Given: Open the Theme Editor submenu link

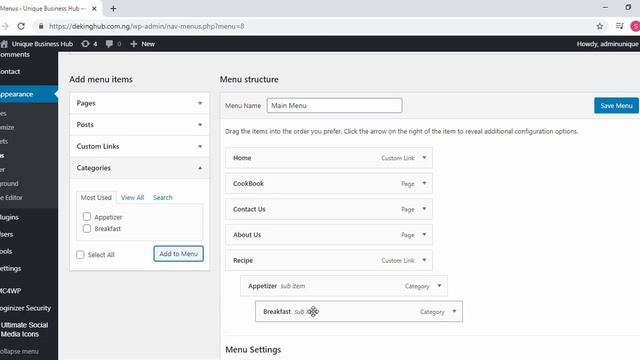Looking at the screenshot, I should click(11, 198).
